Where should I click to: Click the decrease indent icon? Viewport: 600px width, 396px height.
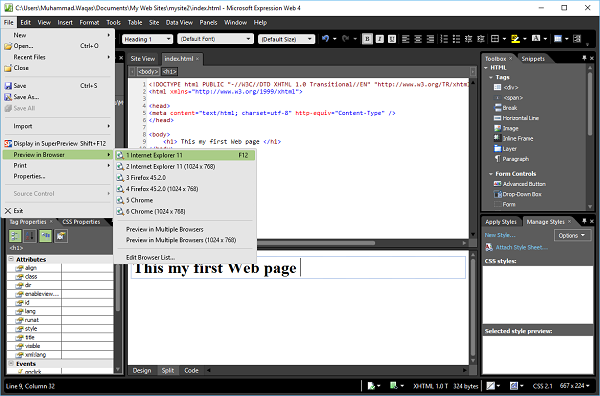[468, 39]
